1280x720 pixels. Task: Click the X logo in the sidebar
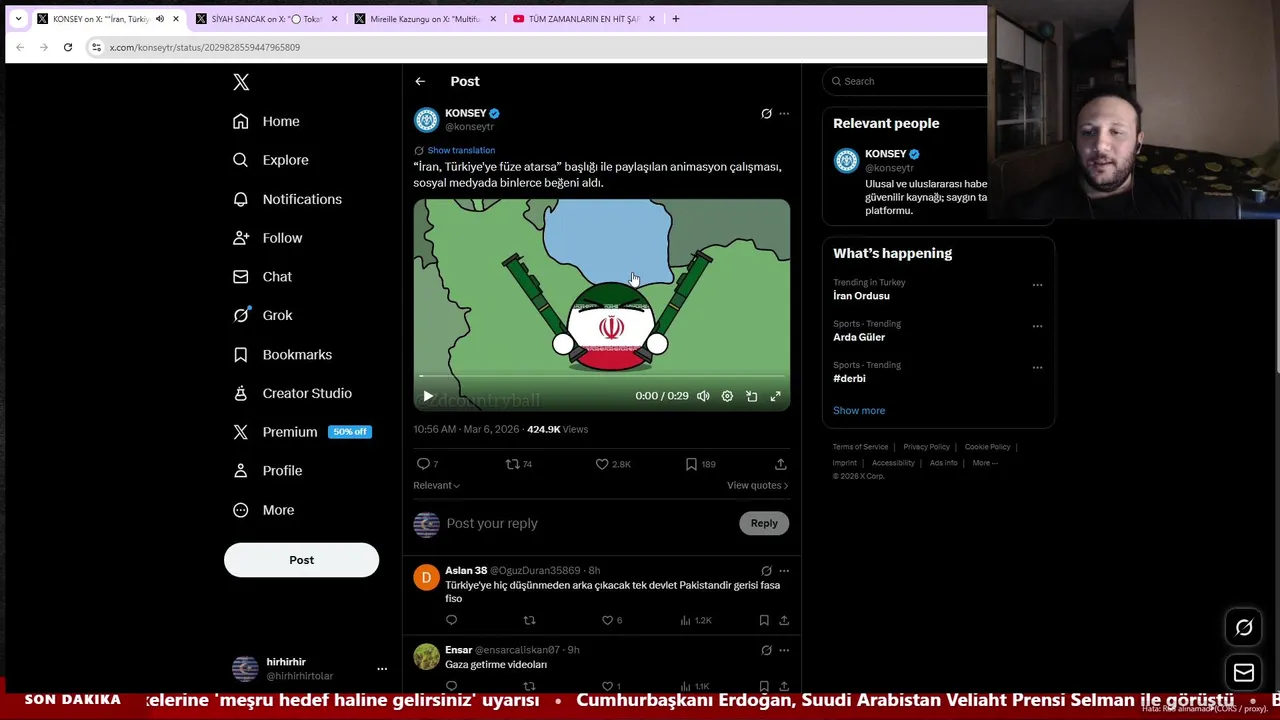pos(241,82)
